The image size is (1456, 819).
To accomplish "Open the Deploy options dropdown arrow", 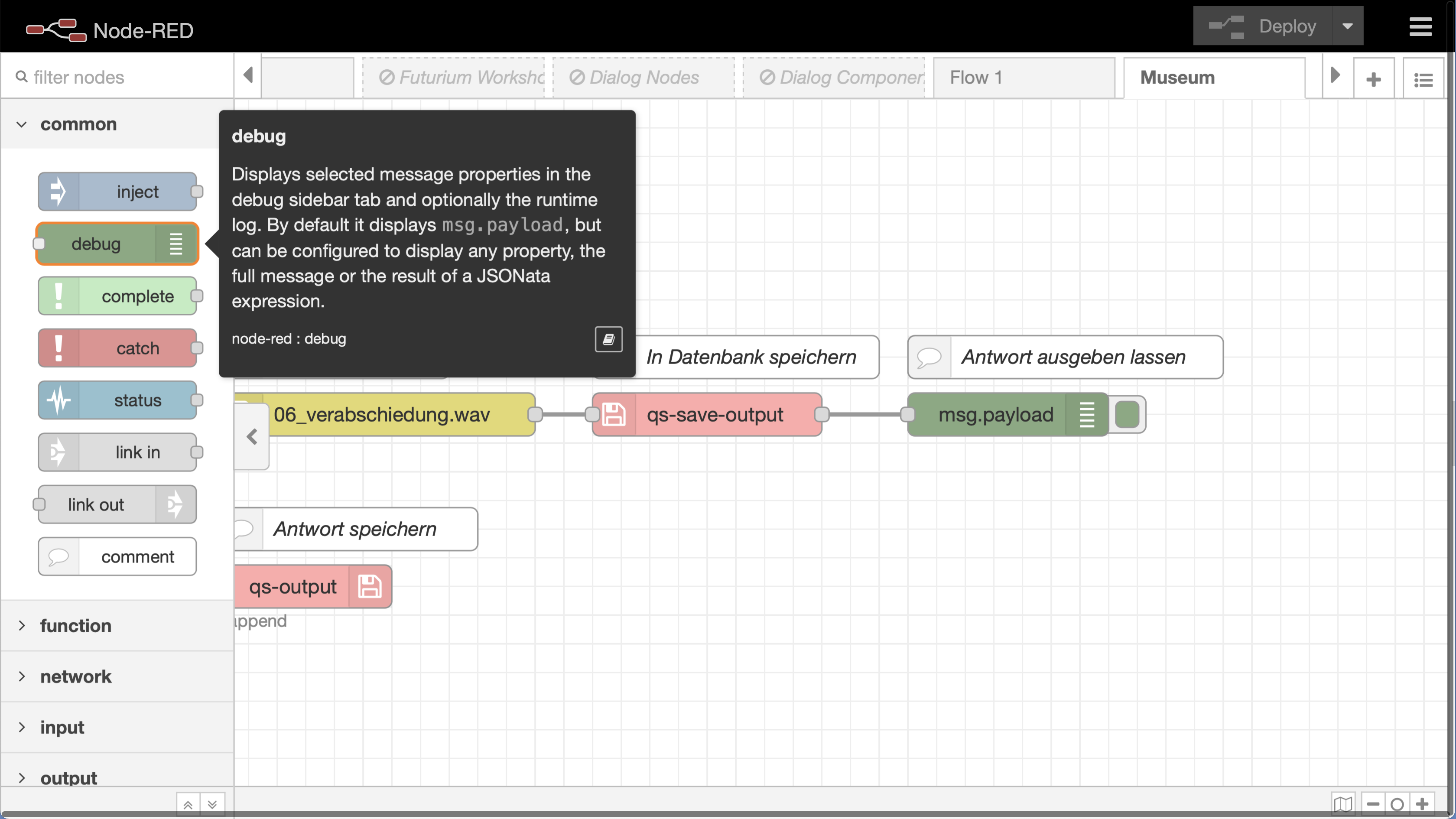I will pos(1348,26).
